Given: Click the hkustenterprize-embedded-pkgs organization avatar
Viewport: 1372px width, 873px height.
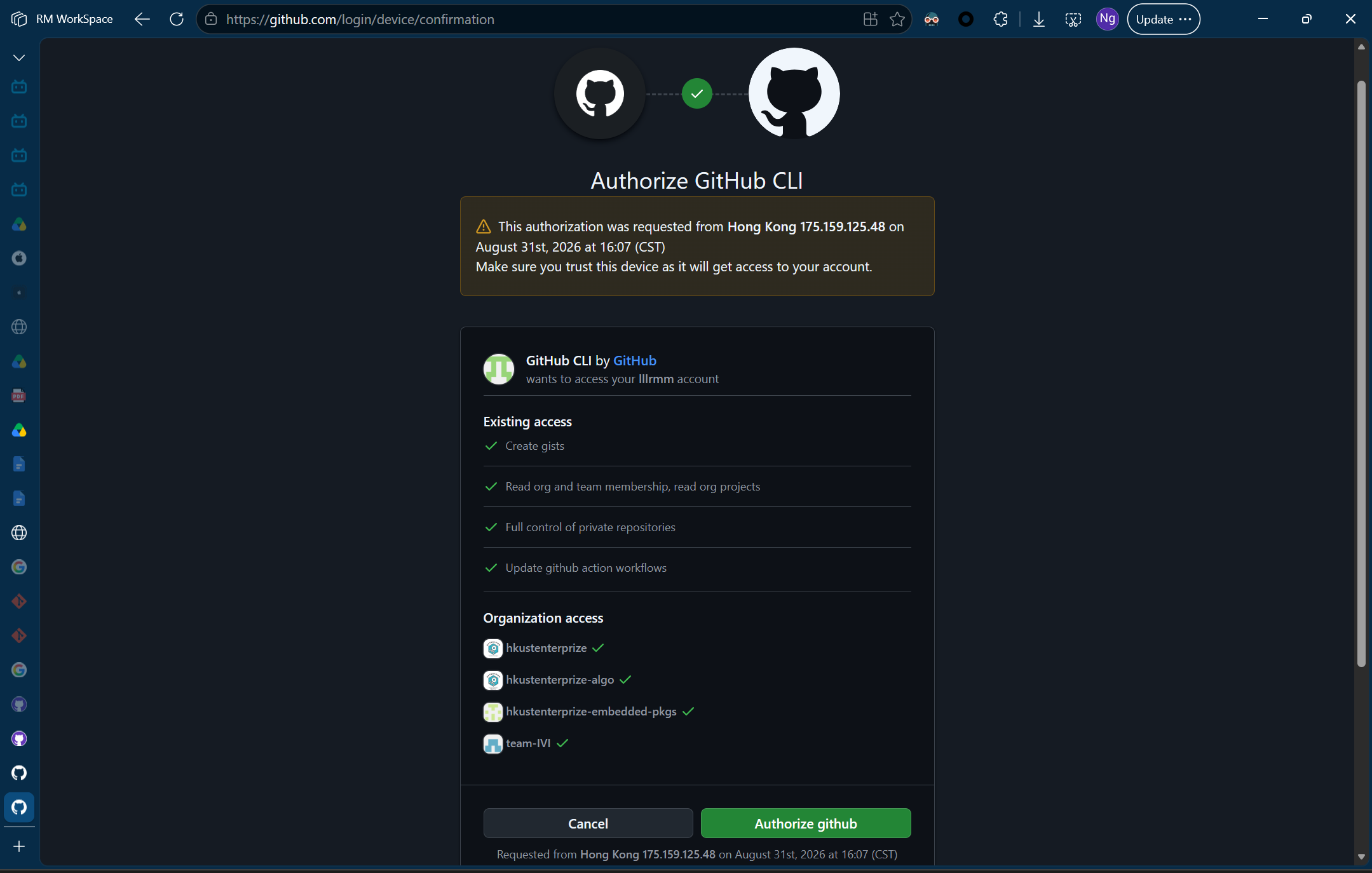Looking at the screenshot, I should click(493, 712).
